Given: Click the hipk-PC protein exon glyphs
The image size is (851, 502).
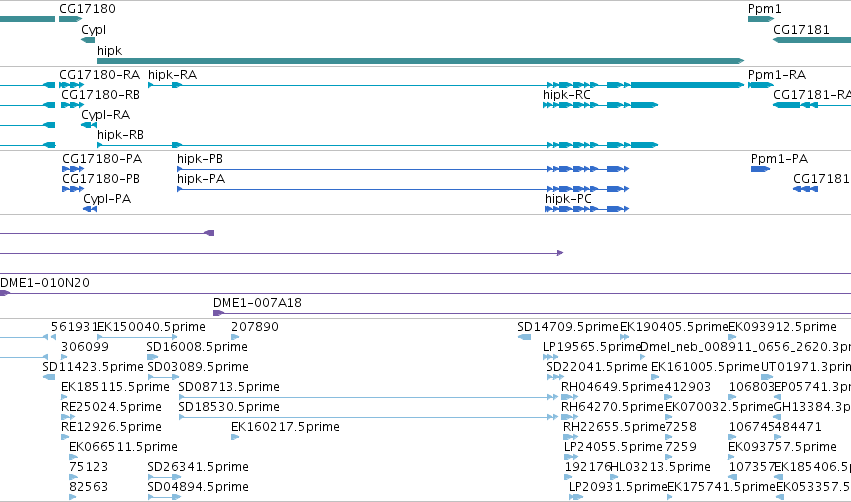Looking at the screenshot, I should coord(587,209).
